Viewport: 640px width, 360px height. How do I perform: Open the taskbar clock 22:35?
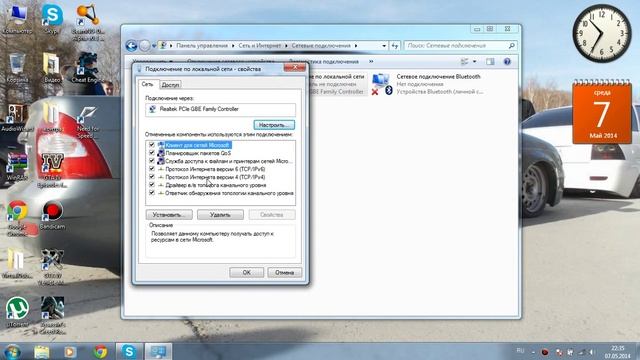point(618,352)
